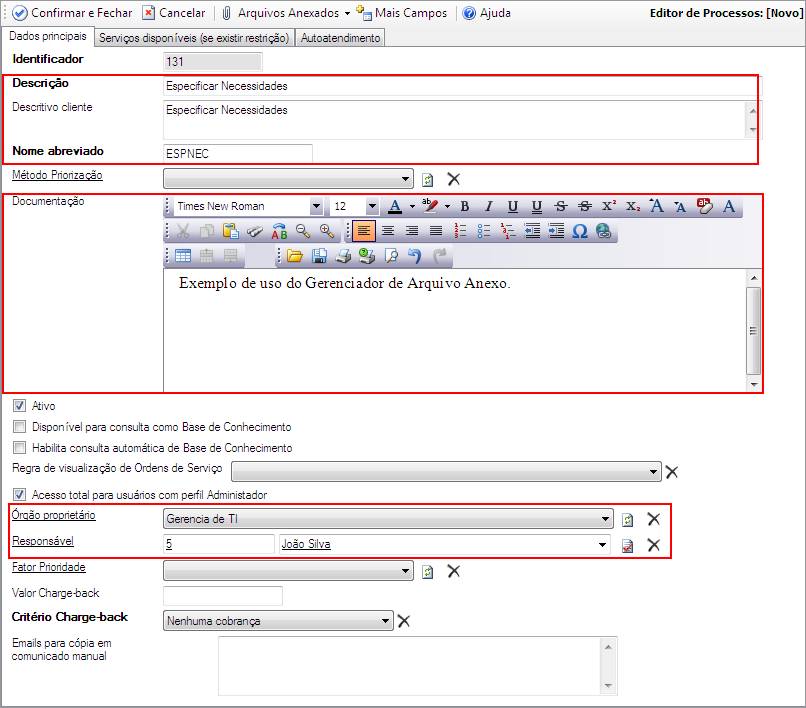Insert numbered list
Image resolution: width=806 pixels, height=708 pixels.
point(460,231)
